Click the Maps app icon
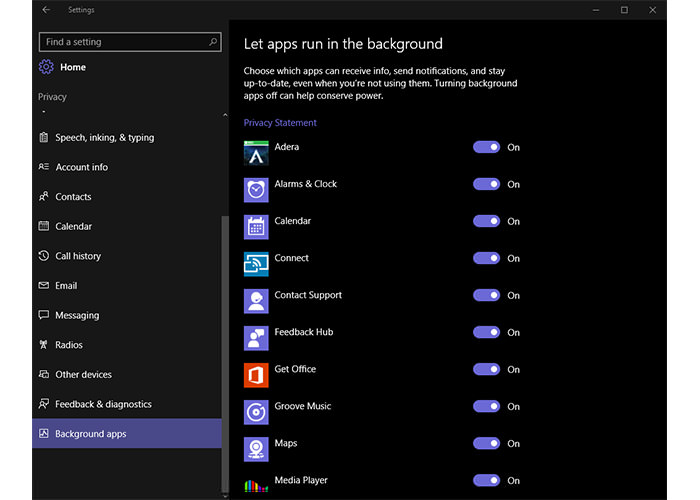 point(256,449)
